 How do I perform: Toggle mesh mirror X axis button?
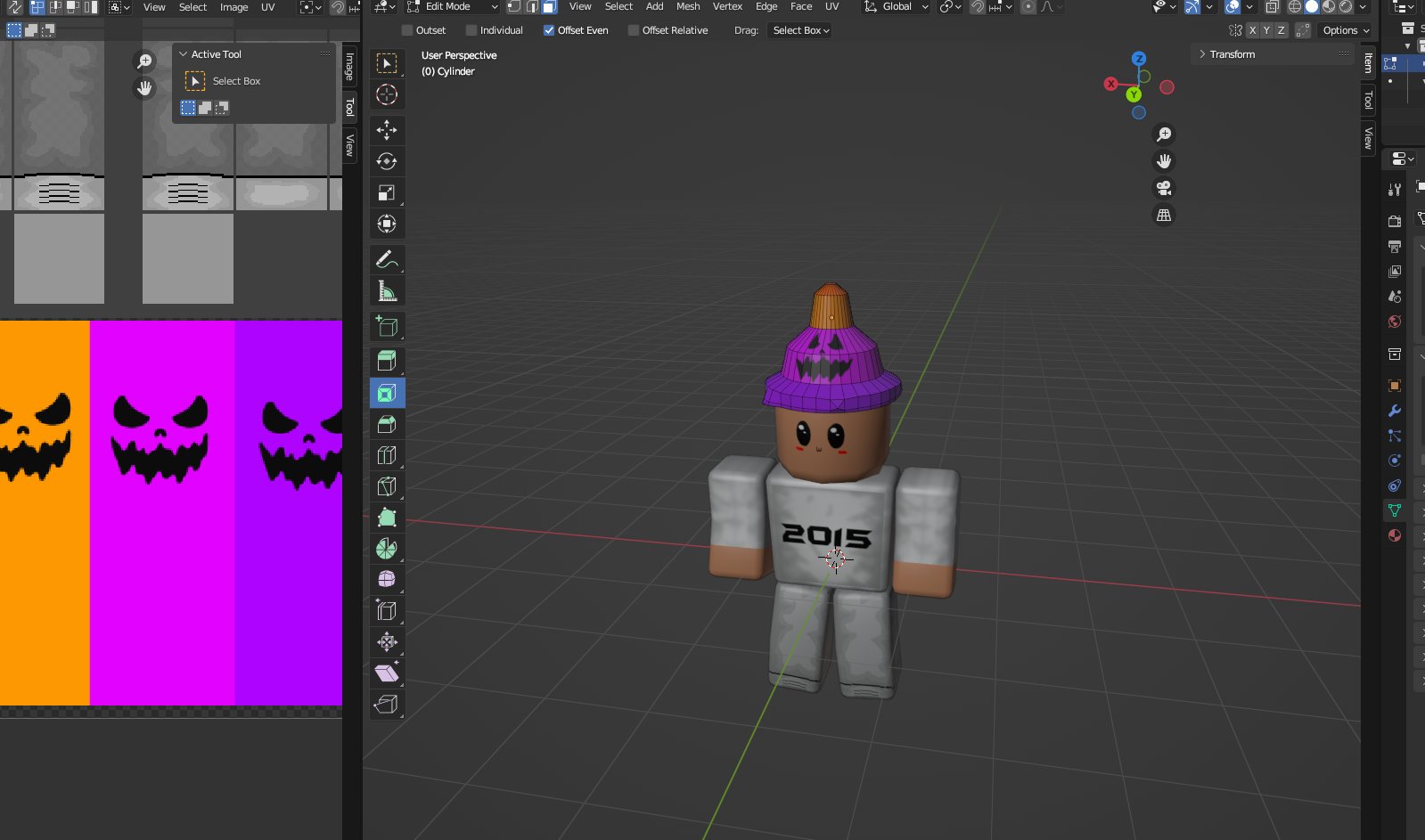click(1252, 30)
